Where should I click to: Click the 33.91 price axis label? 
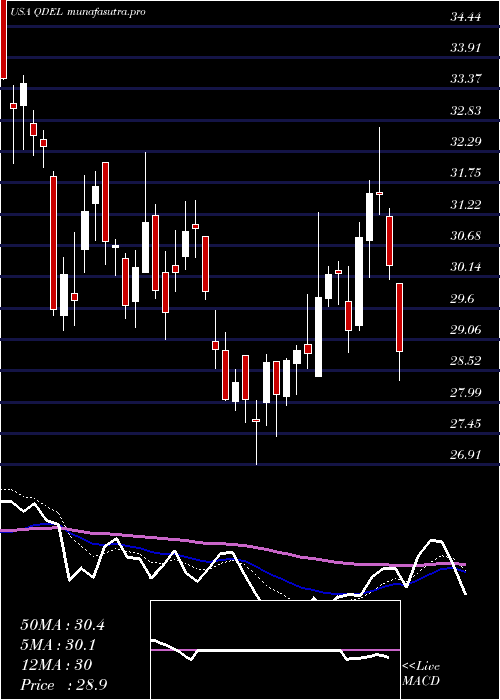[x=466, y=48]
